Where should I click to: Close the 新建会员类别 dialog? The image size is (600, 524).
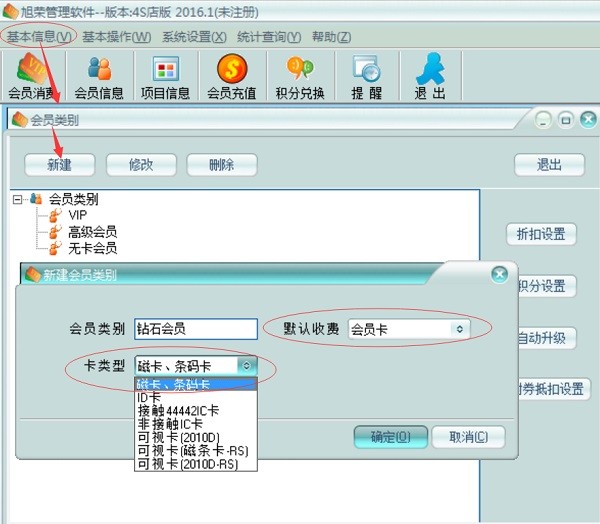(499, 274)
